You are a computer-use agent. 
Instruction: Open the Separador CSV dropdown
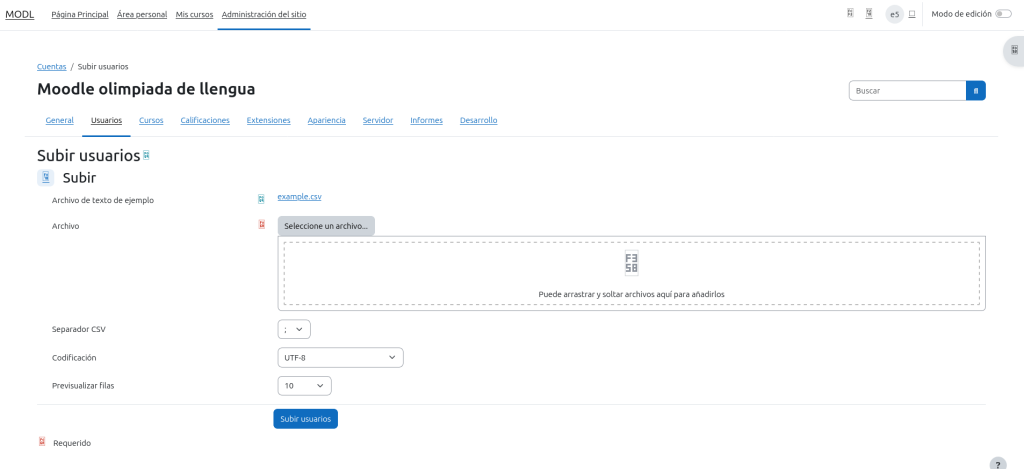pyautogui.click(x=294, y=329)
